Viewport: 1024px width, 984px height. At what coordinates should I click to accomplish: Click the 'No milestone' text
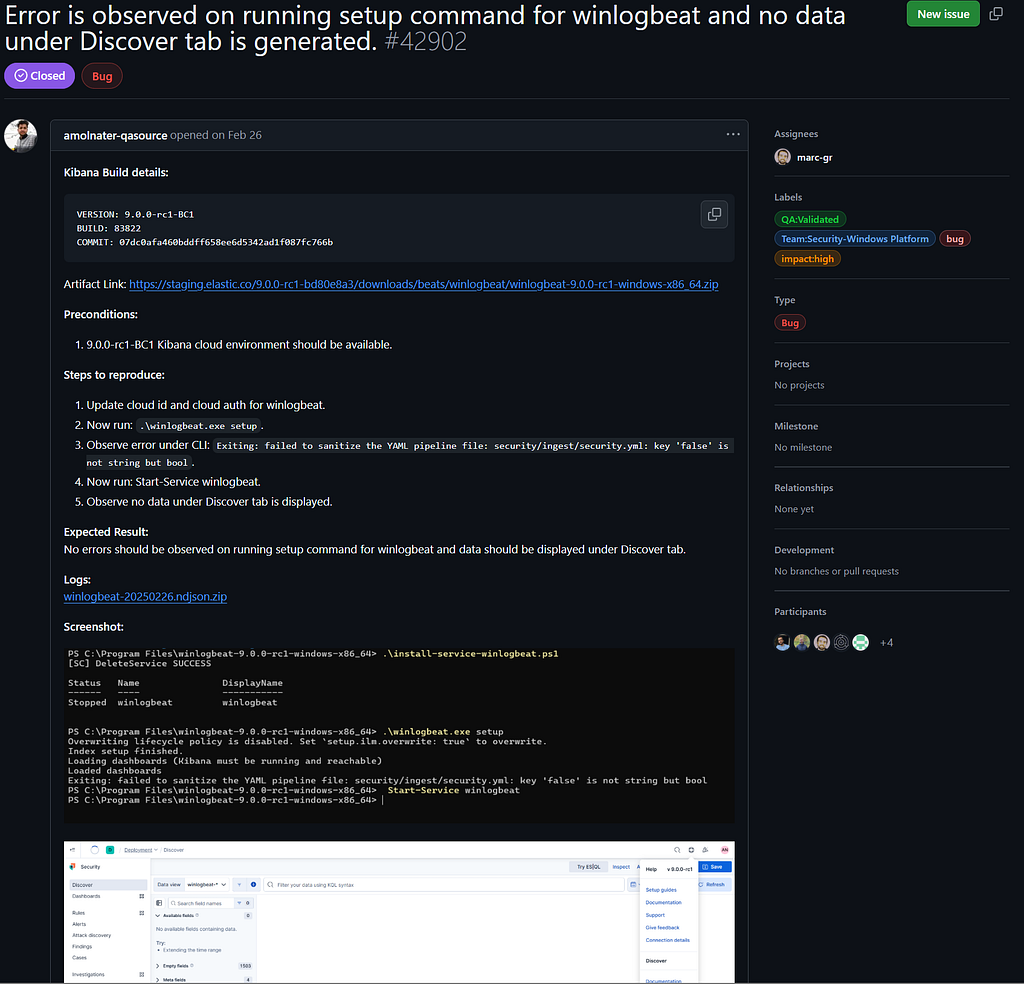pyautogui.click(x=803, y=447)
